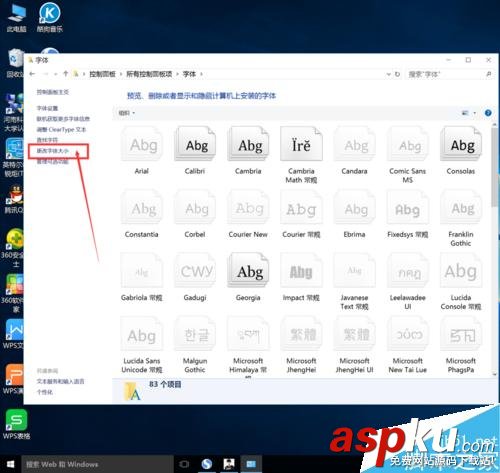Screen dimensions: 500x473
Task: Click the Corbel font icon
Action: [x=195, y=207]
